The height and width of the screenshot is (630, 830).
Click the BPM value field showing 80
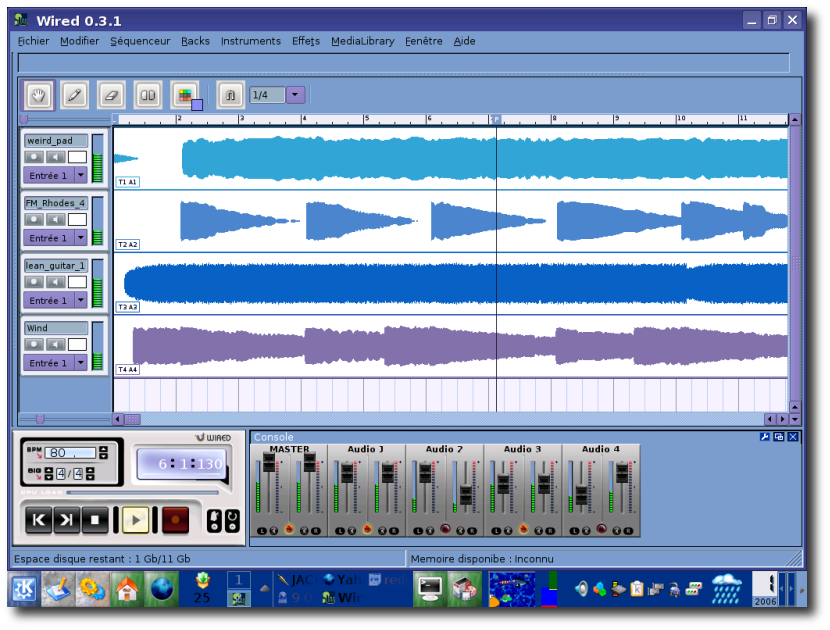pyautogui.click(x=70, y=453)
